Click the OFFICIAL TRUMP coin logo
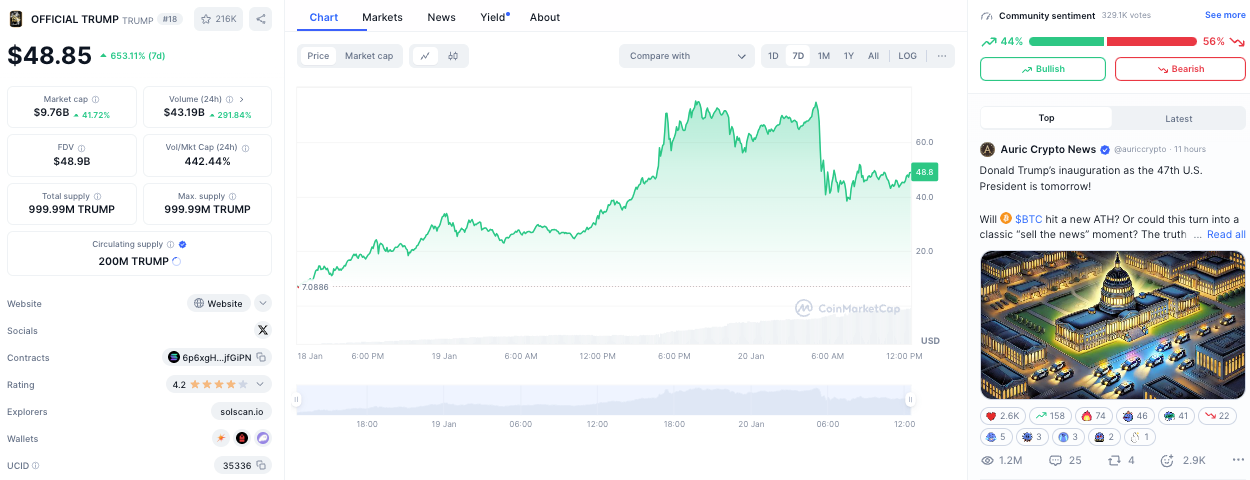The height and width of the screenshot is (480, 1250). point(16,19)
